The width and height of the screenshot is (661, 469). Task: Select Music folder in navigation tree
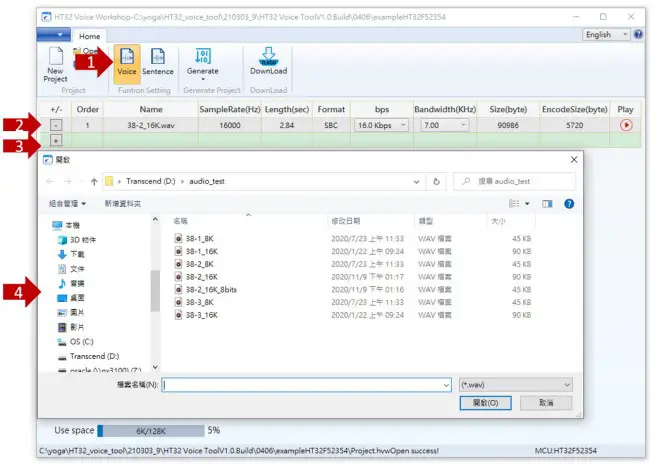(71, 283)
